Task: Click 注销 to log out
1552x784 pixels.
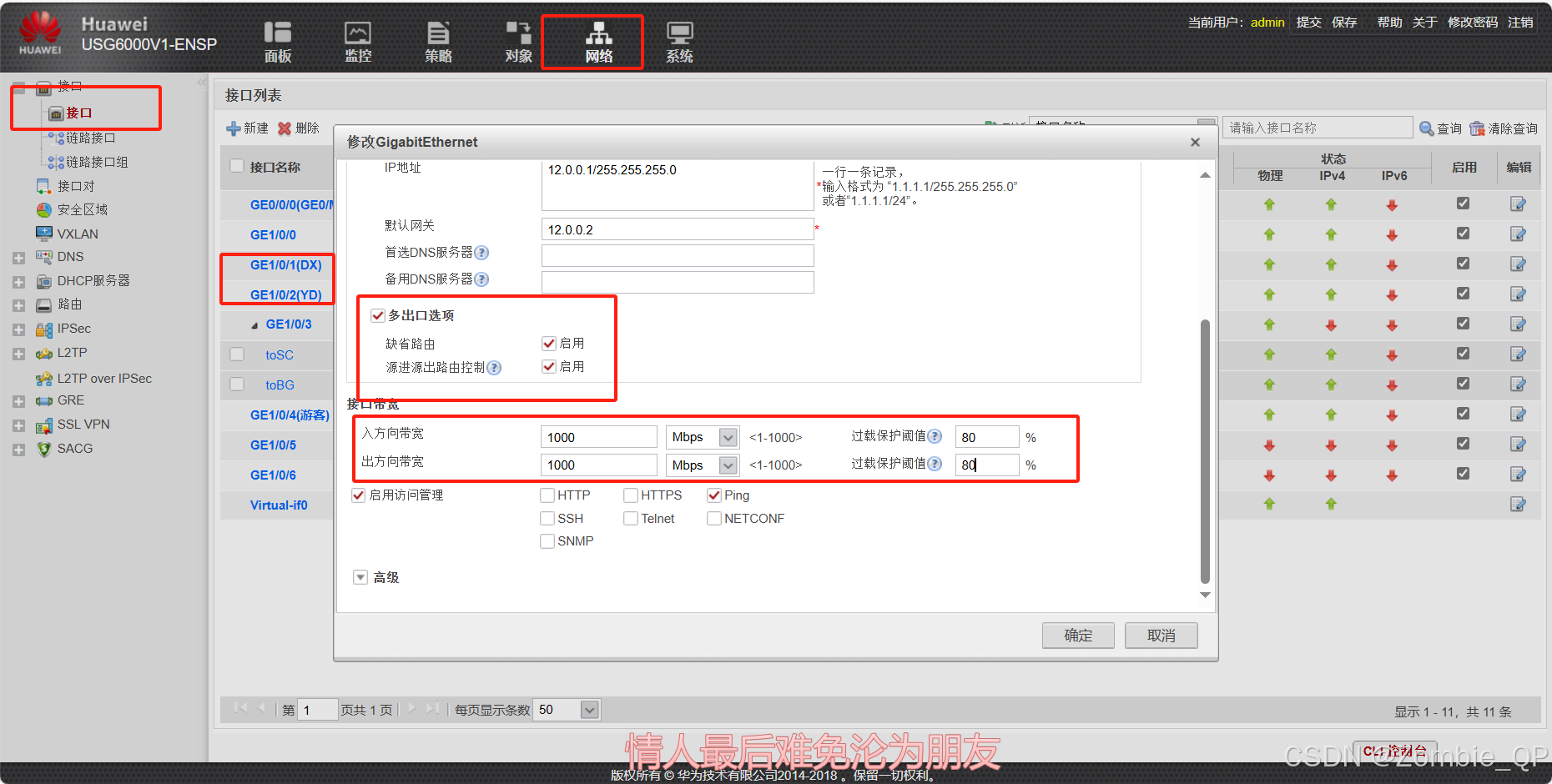Action: (x=1520, y=23)
